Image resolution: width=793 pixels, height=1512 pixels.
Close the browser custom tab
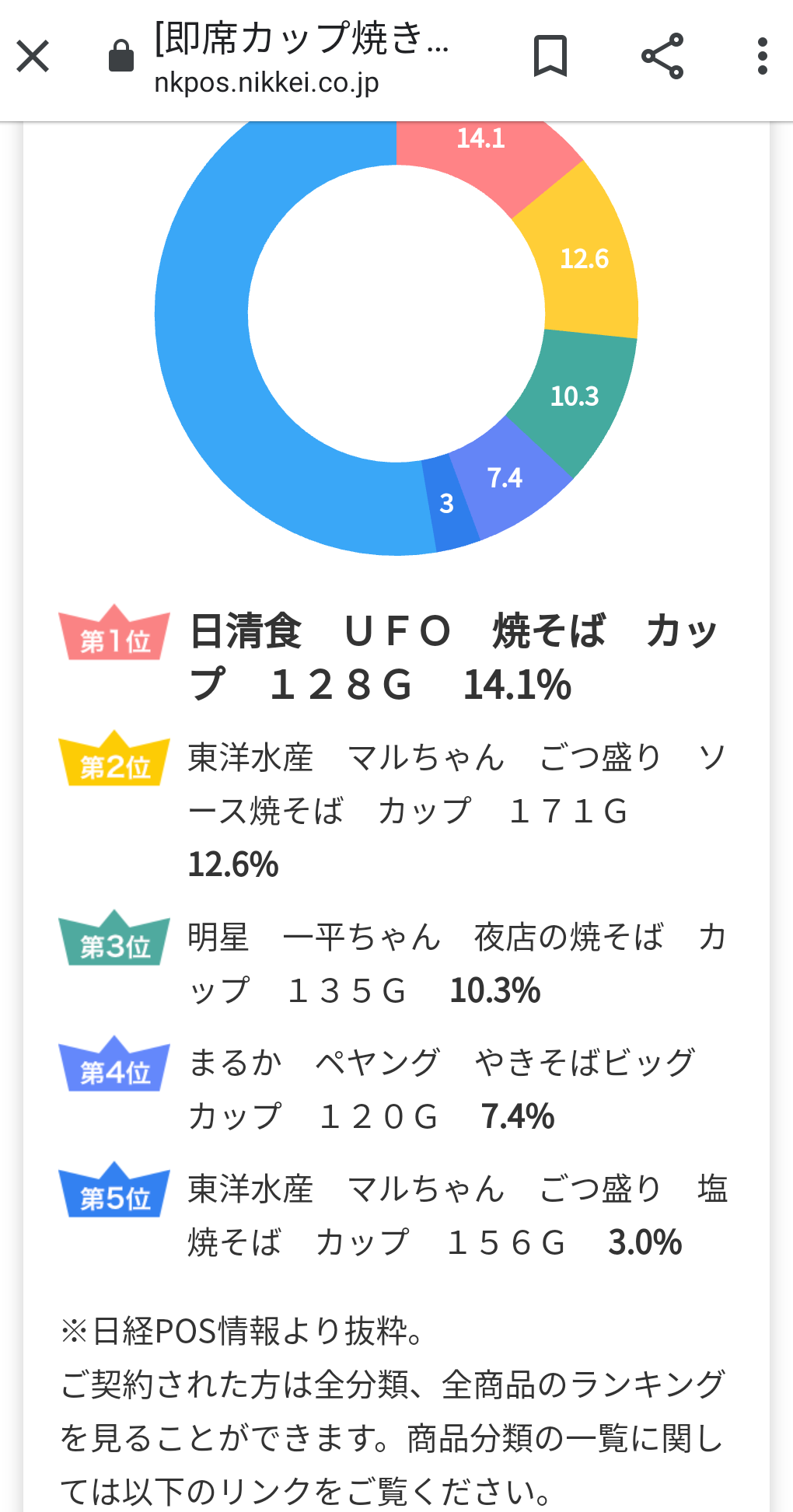click(x=33, y=57)
